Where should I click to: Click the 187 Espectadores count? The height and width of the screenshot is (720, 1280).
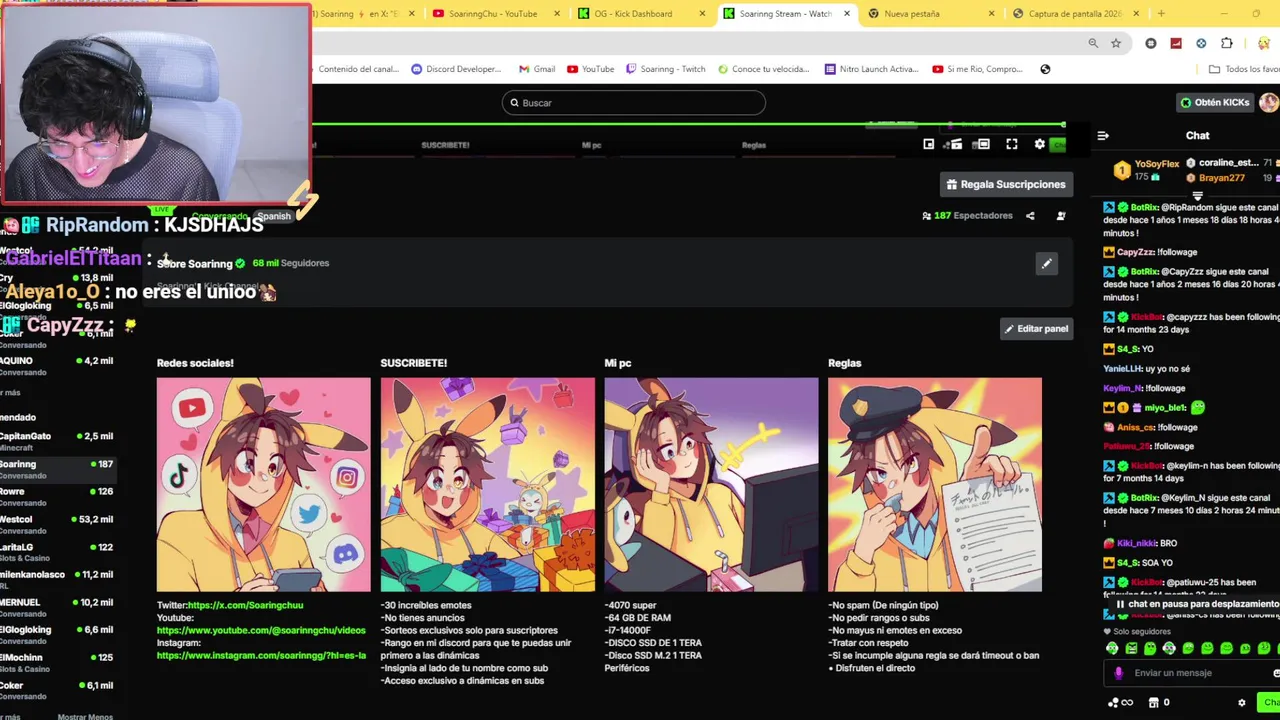(x=967, y=216)
